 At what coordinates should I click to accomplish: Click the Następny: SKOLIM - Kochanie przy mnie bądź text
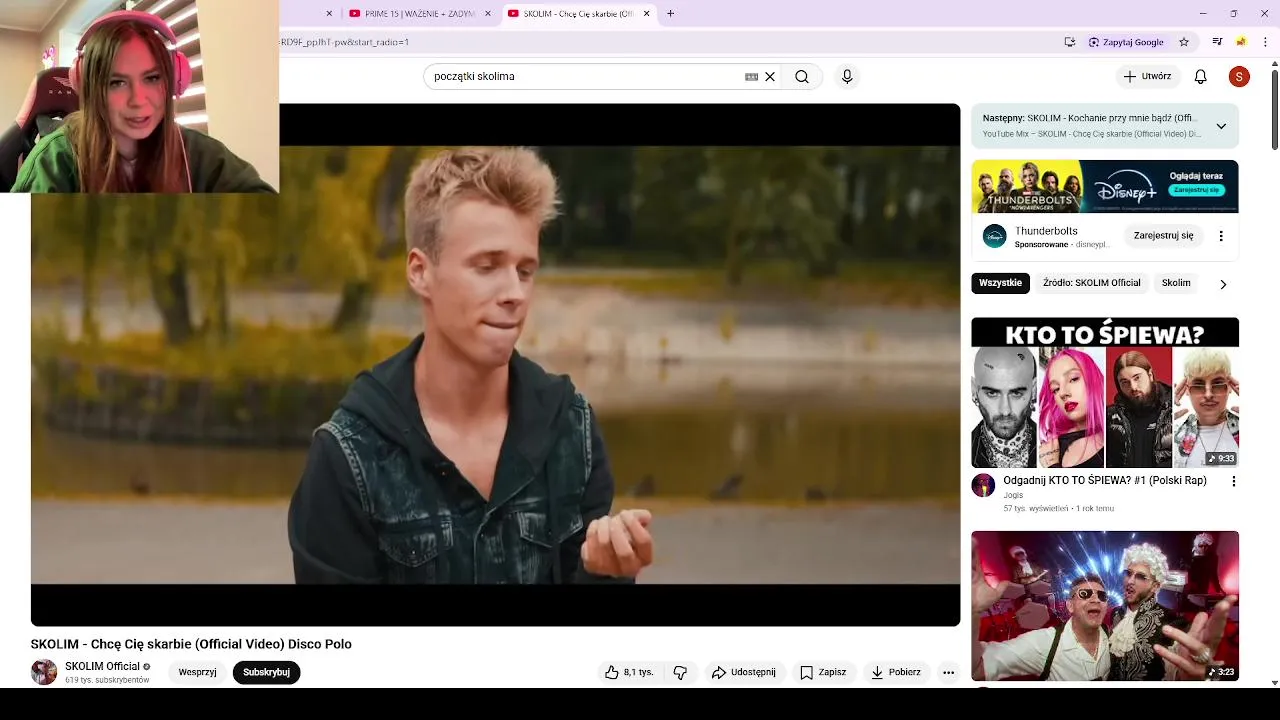click(x=1089, y=118)
